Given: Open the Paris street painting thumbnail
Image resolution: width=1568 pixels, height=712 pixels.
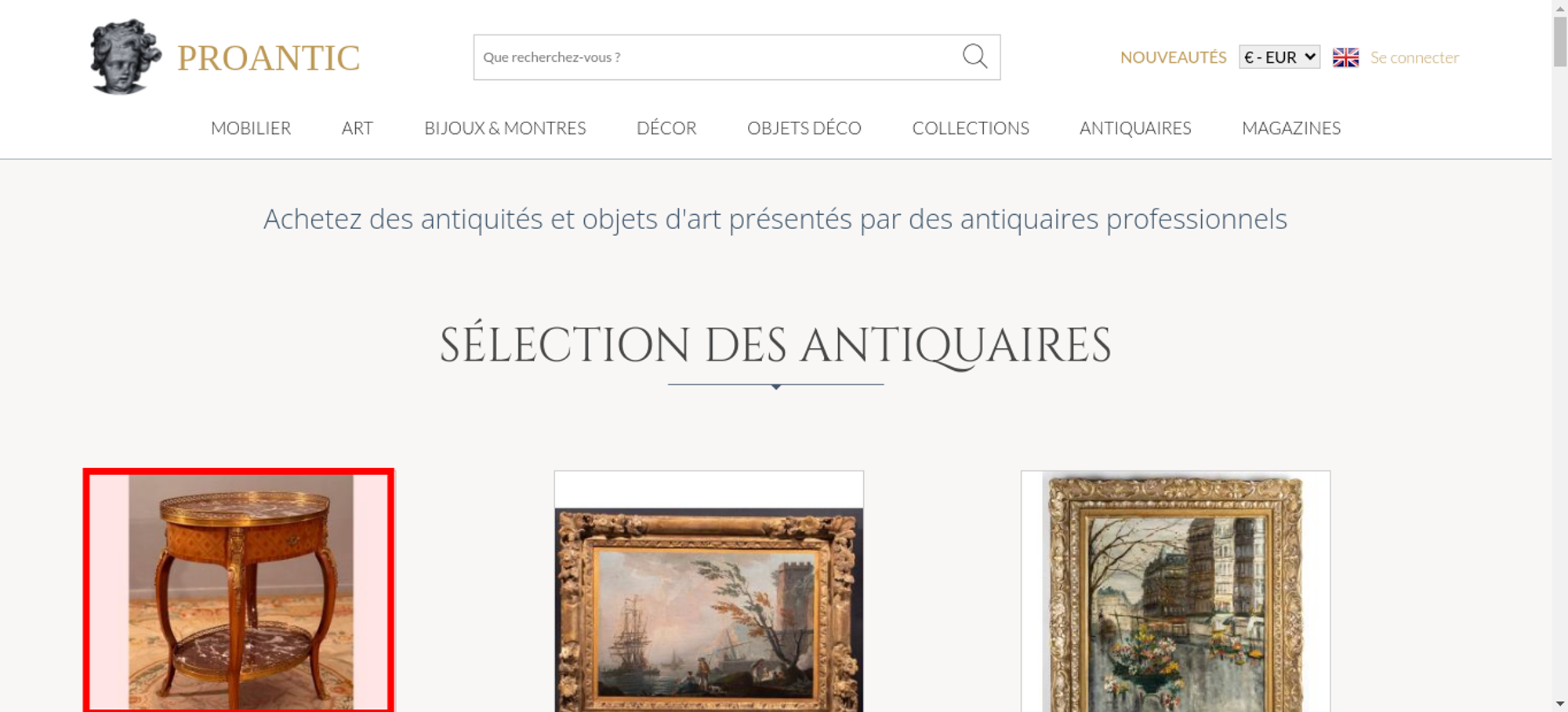Looking at the screenshot, I should [x=1175, y=591].
